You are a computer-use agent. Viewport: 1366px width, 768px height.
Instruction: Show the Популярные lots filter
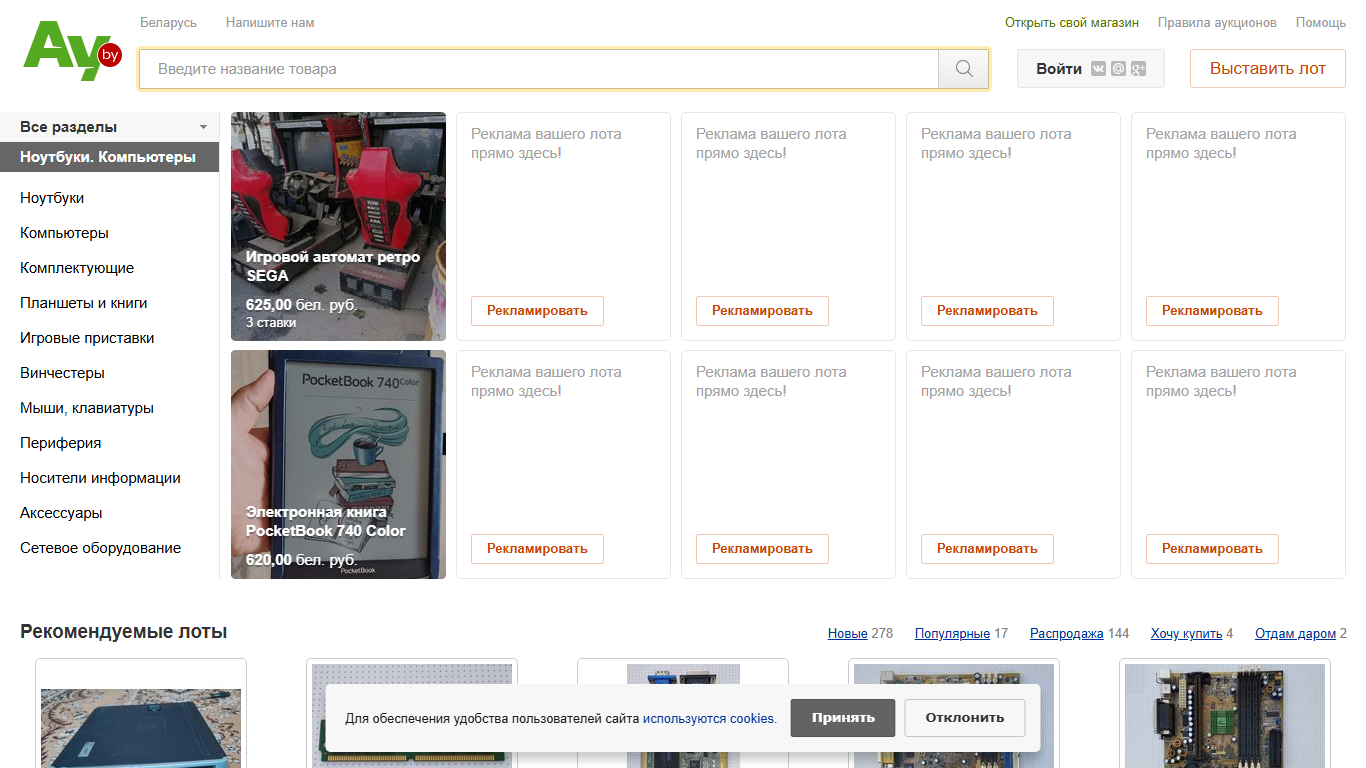tap(952, 634)
